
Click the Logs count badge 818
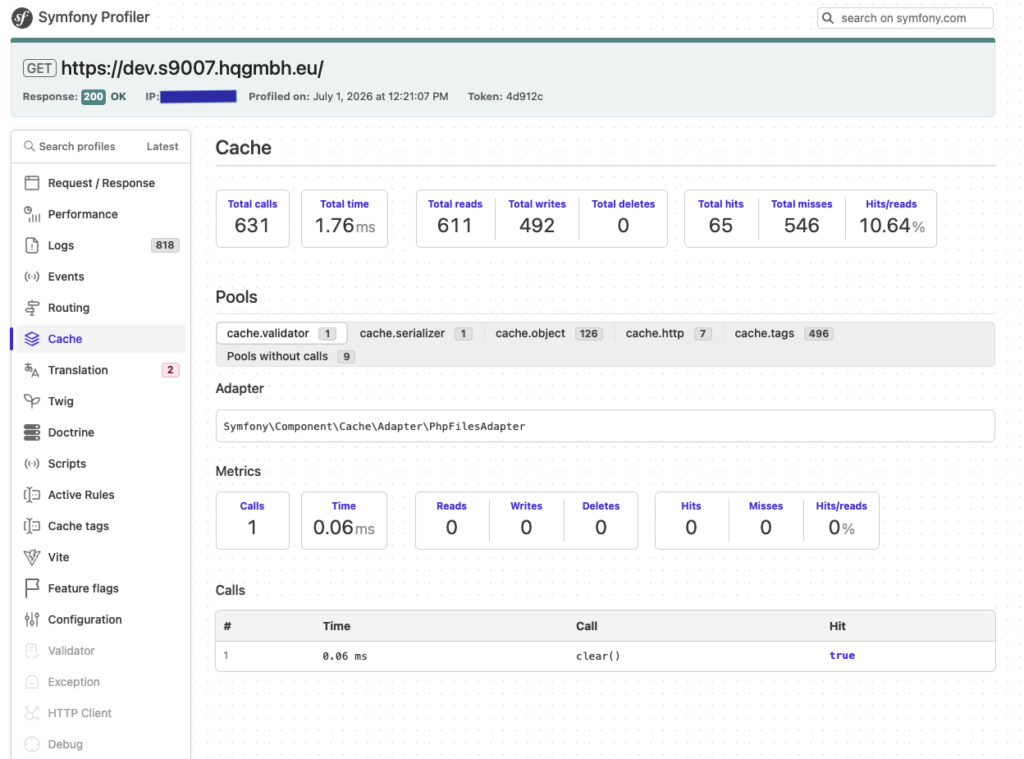[x=165, y=246]
